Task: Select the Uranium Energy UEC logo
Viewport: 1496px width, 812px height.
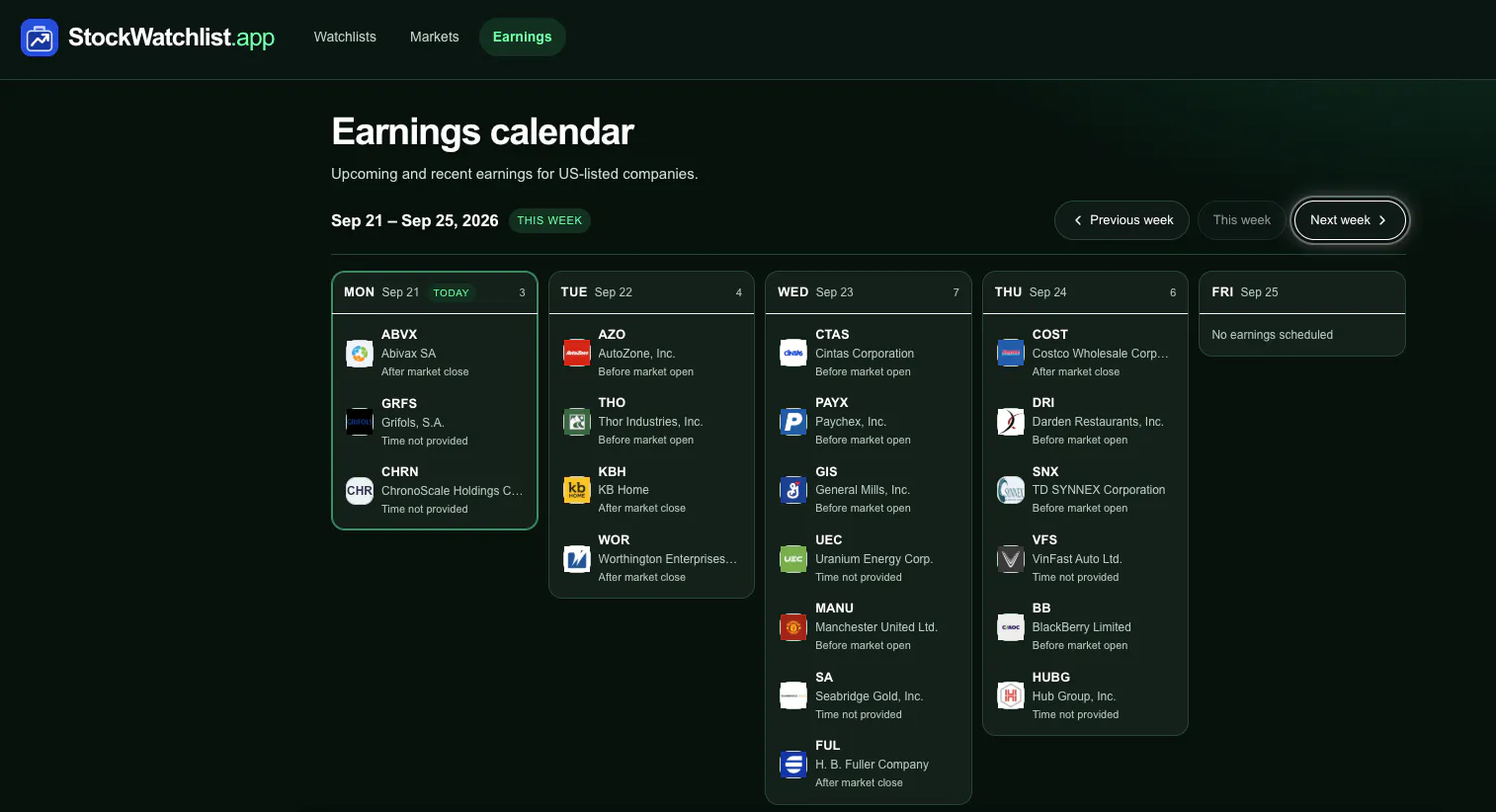Action: coord(793,559)
